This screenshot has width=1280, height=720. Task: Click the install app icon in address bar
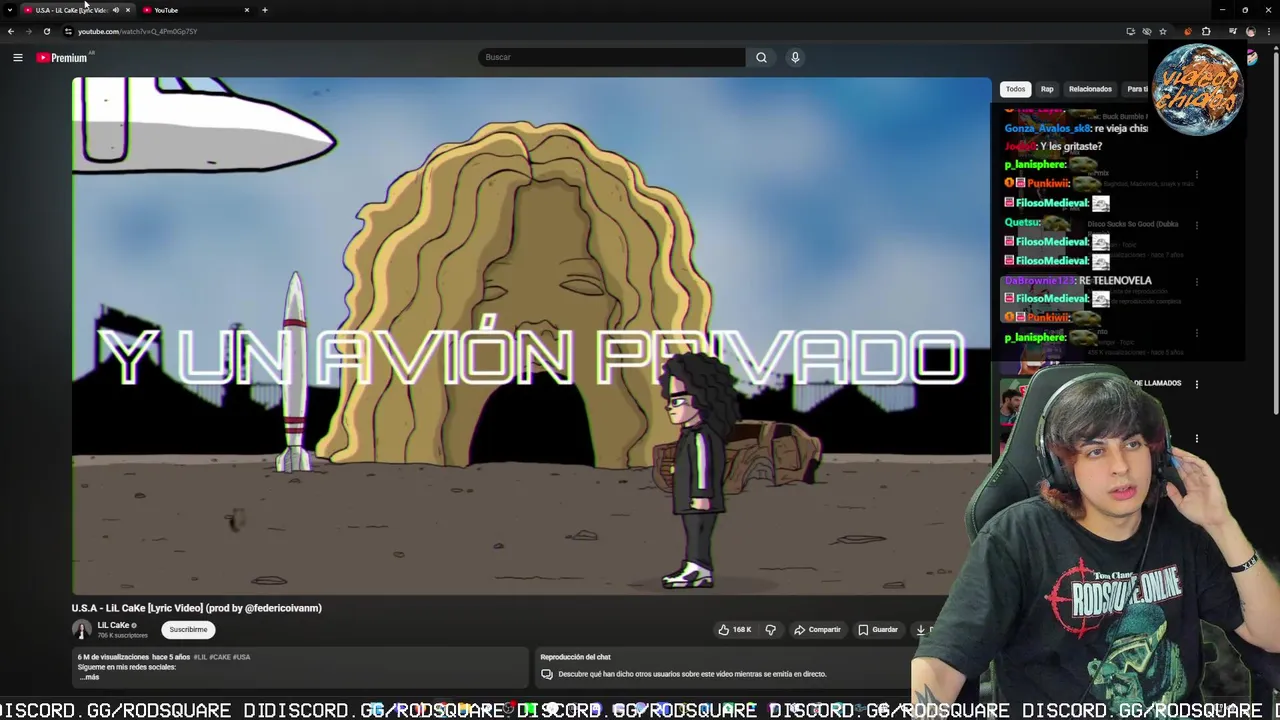(x=1130, y=31)
